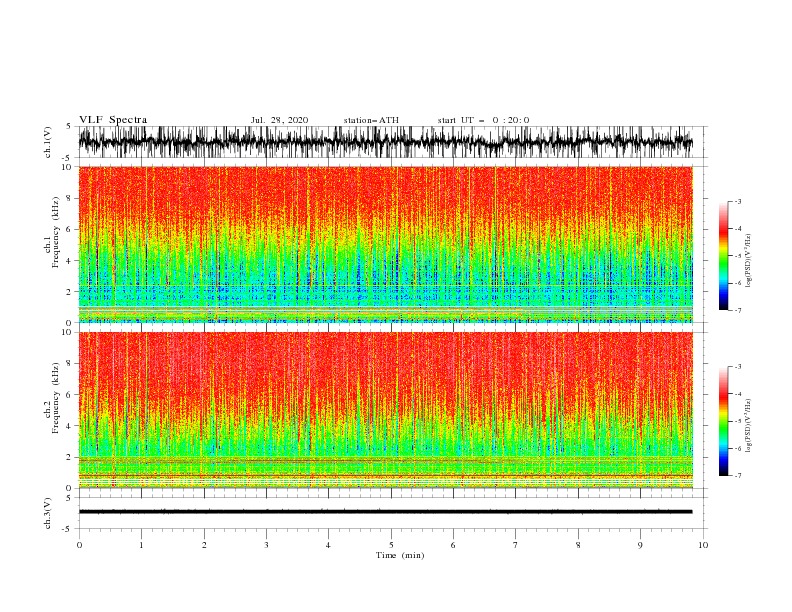Click the log(PSD) unit label beside ch.2 color bar

[749, 426]
